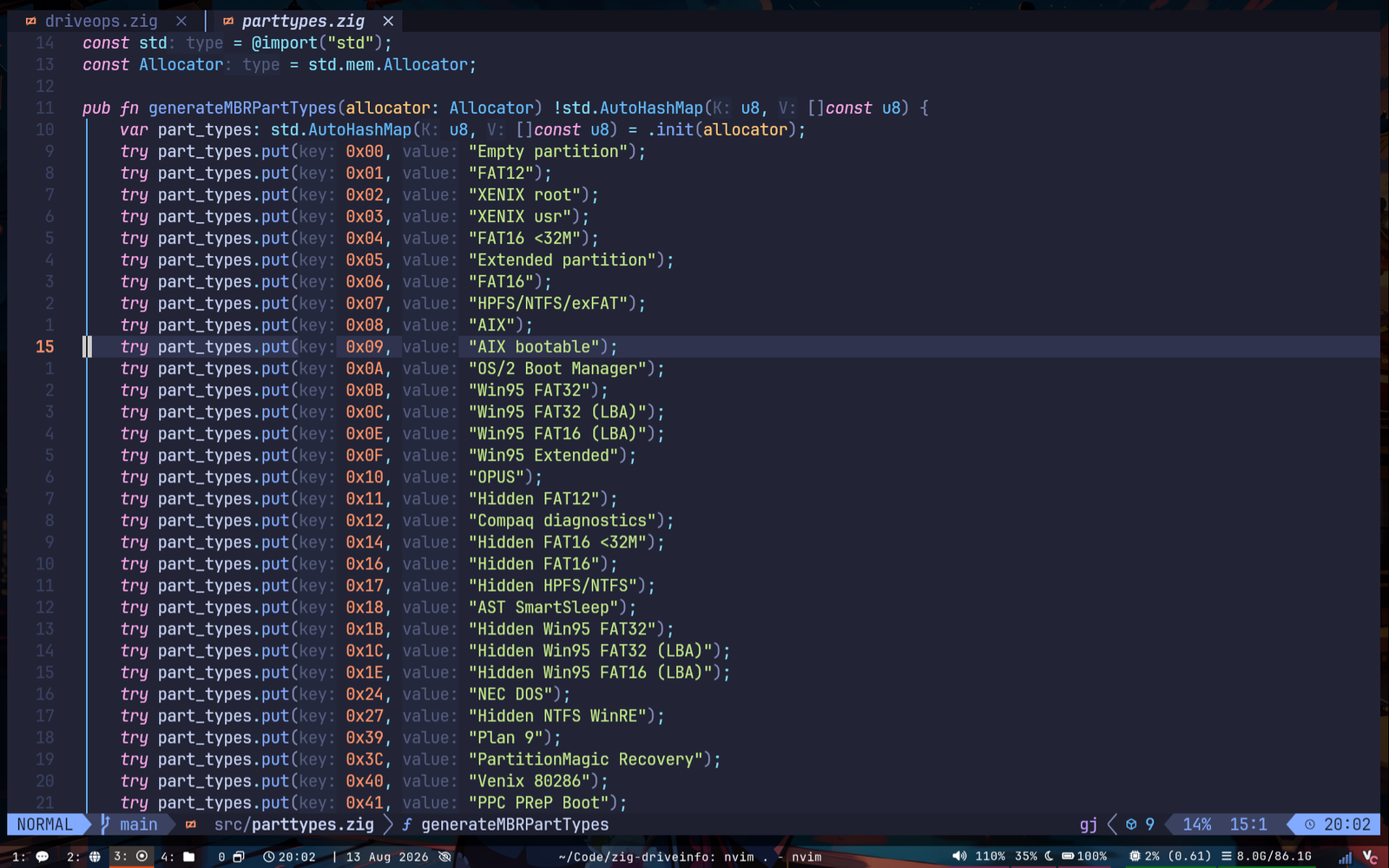Switch to workspace 4 folder icon

(188, 857)
